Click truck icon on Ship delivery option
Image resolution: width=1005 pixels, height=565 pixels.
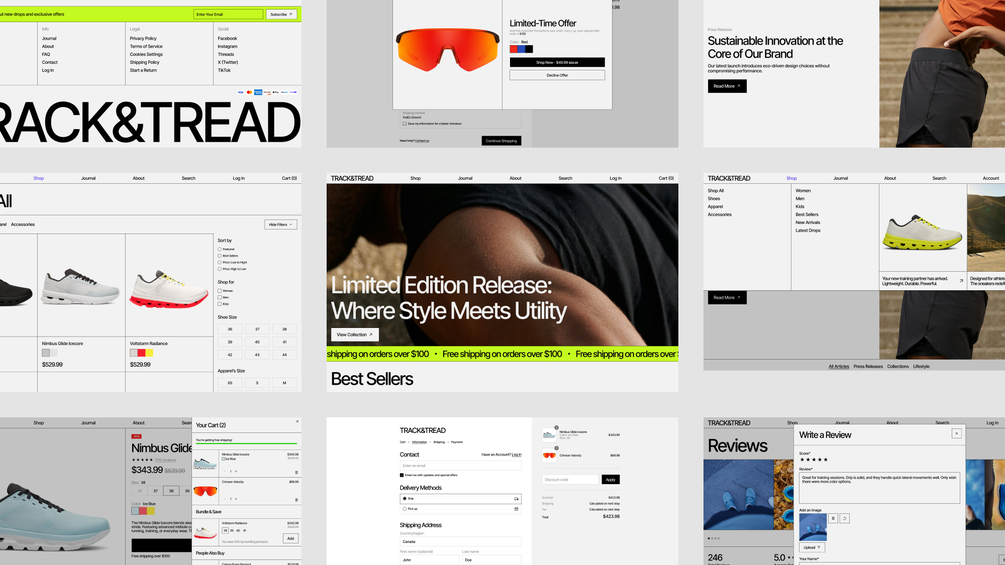(x=516, y=498)
